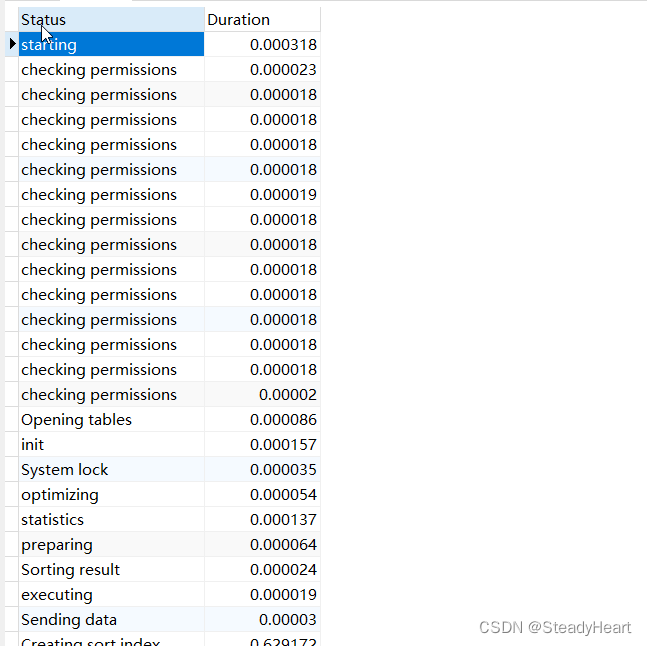Select the 'Creating sort index' row
Viewport: 647px width, 646px height.
pyautogui.click(x=110, y=640)
